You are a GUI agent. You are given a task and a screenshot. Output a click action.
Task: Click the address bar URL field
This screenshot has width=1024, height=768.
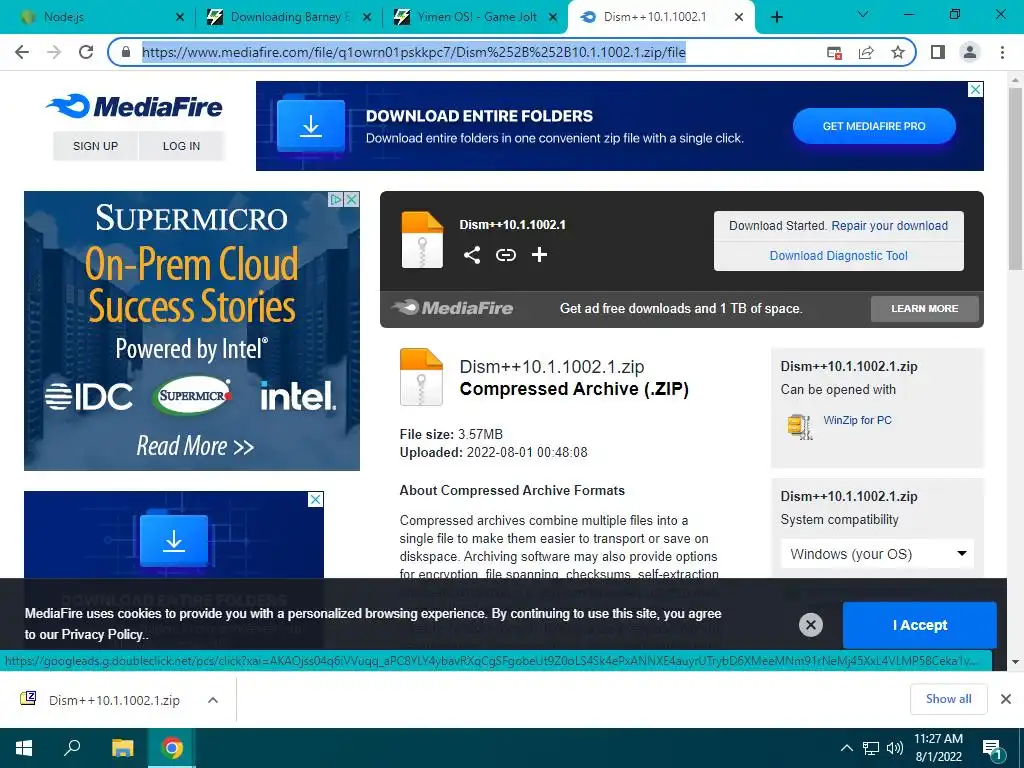click(x=414, y=52)
